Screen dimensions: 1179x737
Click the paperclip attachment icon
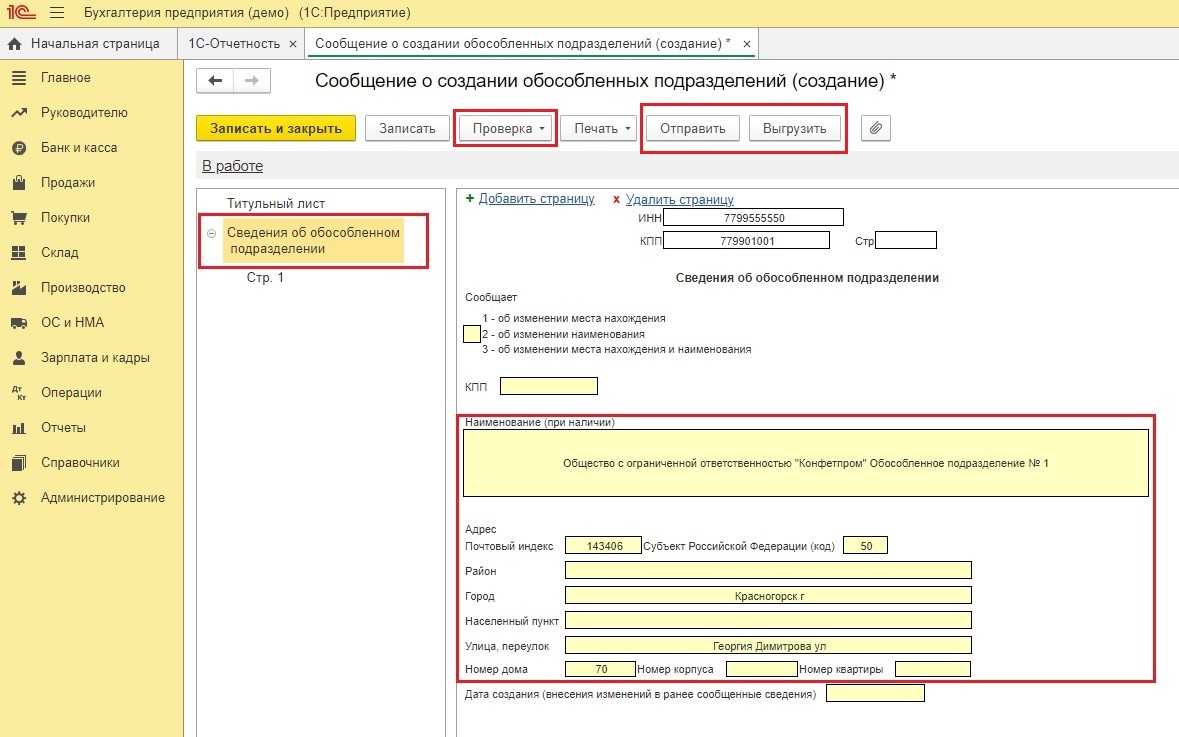click(875, 129)
